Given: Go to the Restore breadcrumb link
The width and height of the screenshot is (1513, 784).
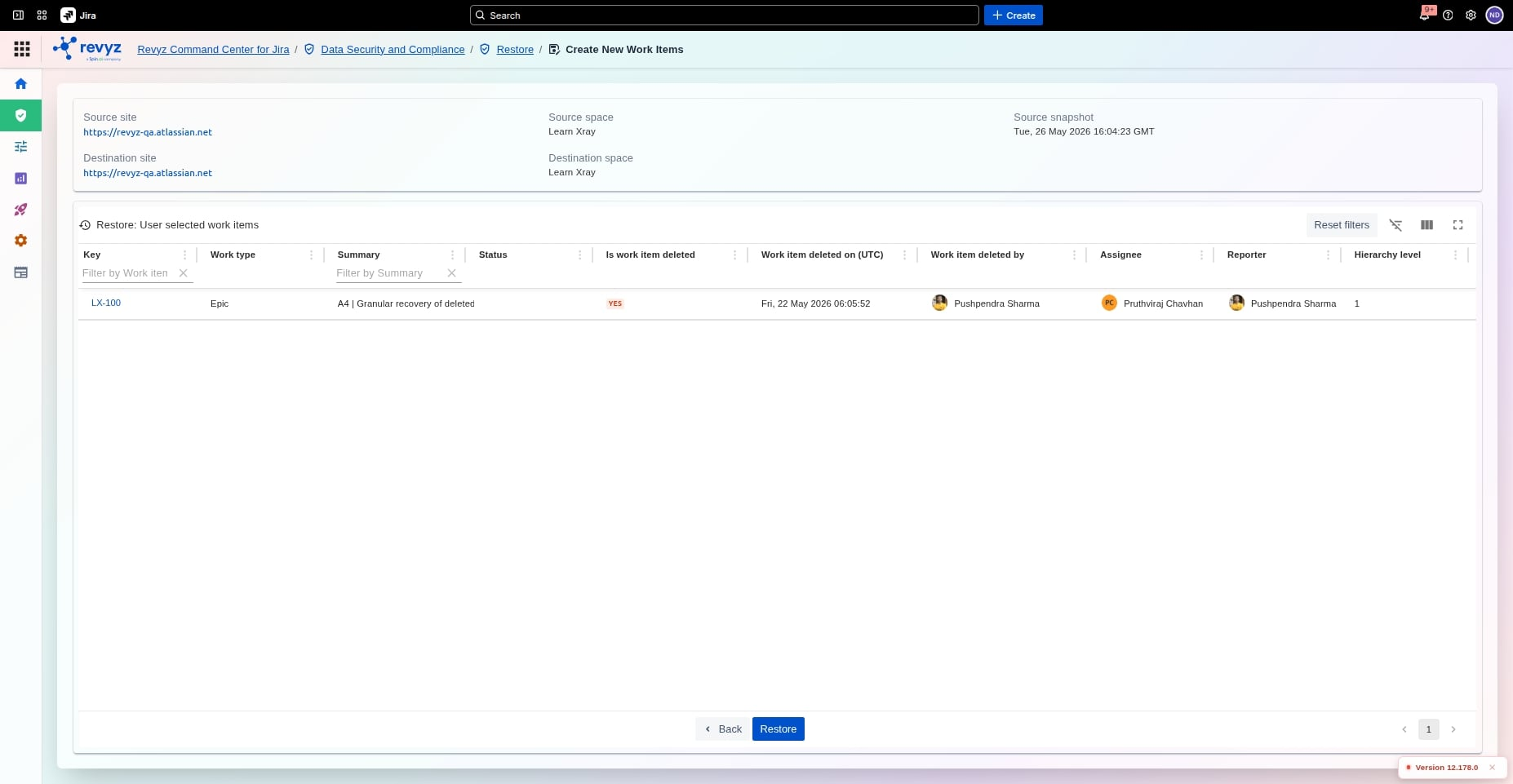Looking at the screenshot, I should [x=515, y=50].
